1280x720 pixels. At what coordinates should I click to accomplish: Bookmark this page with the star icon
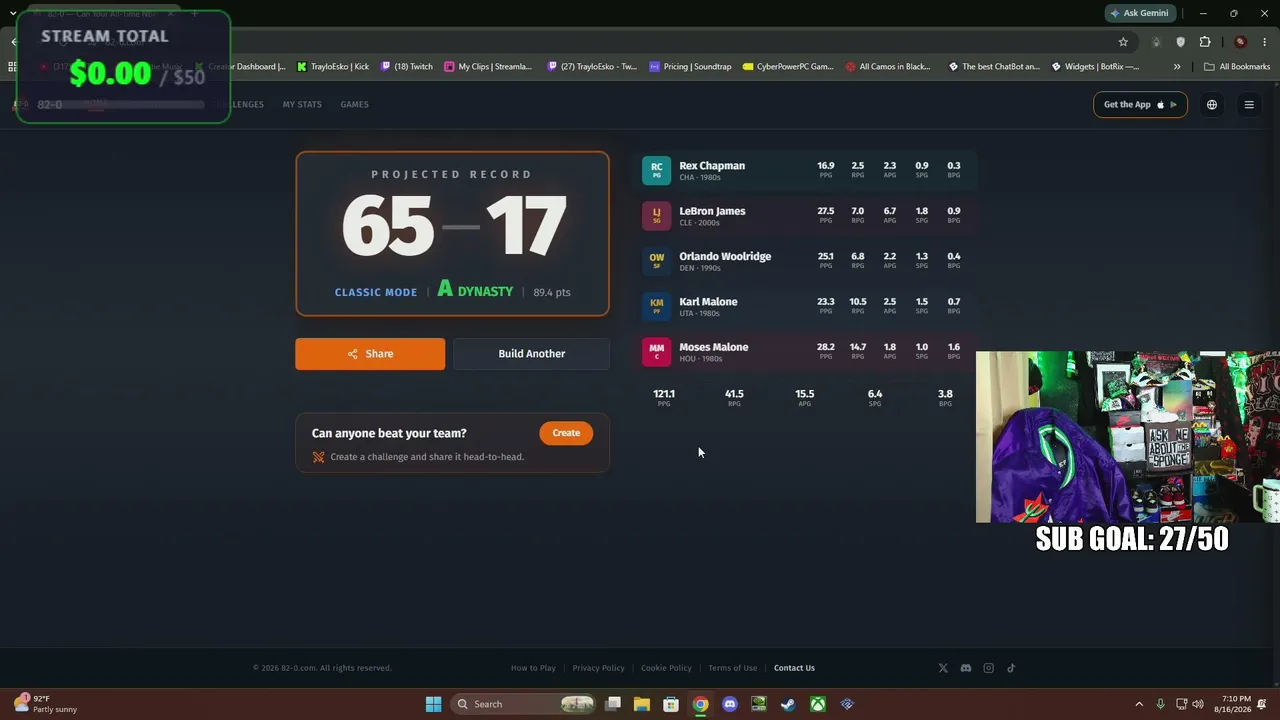coord(1123,42)
